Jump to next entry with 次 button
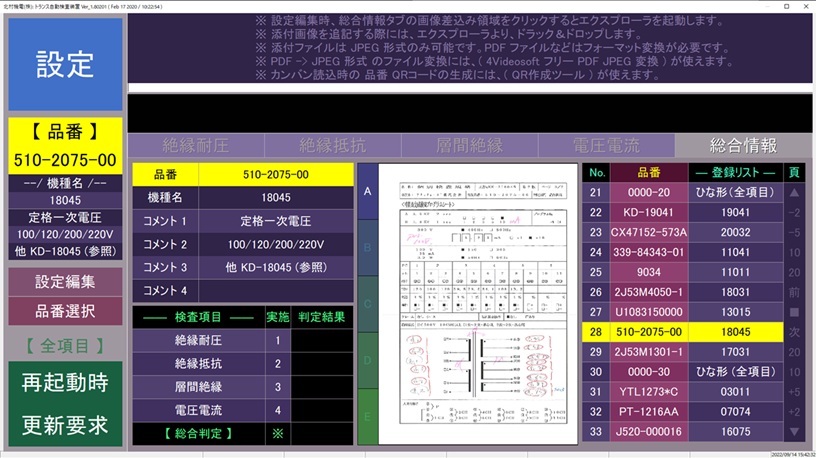The width and height of the screenshot is (816, 458). point(795,332)
